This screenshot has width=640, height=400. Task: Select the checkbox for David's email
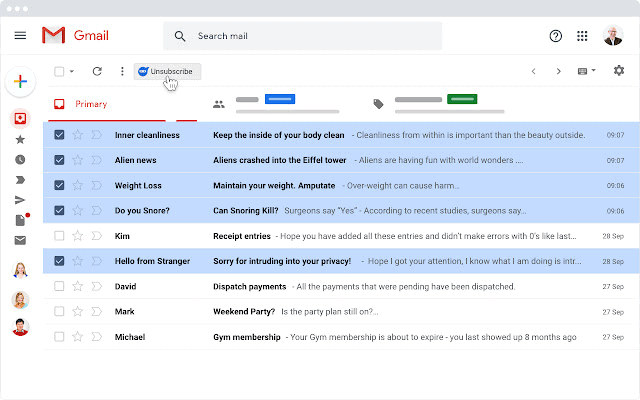(59, 286)
